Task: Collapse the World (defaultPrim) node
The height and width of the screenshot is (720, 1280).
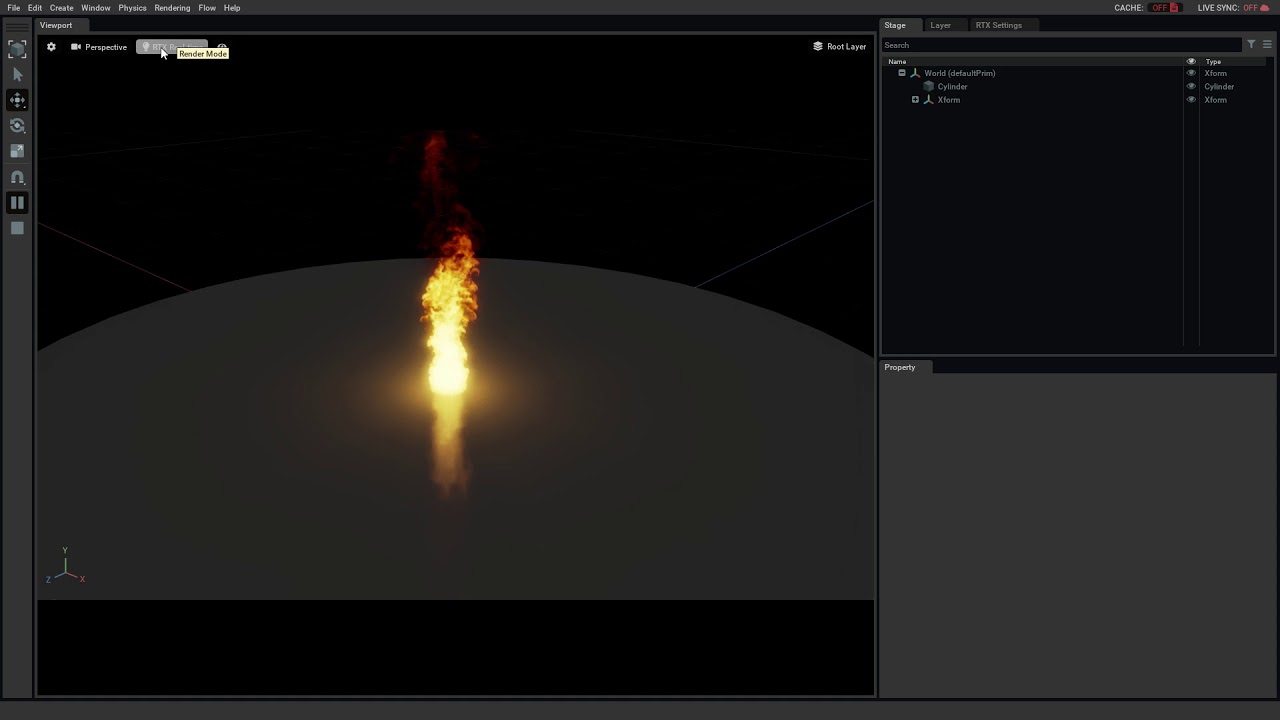Action: [902, 73]
